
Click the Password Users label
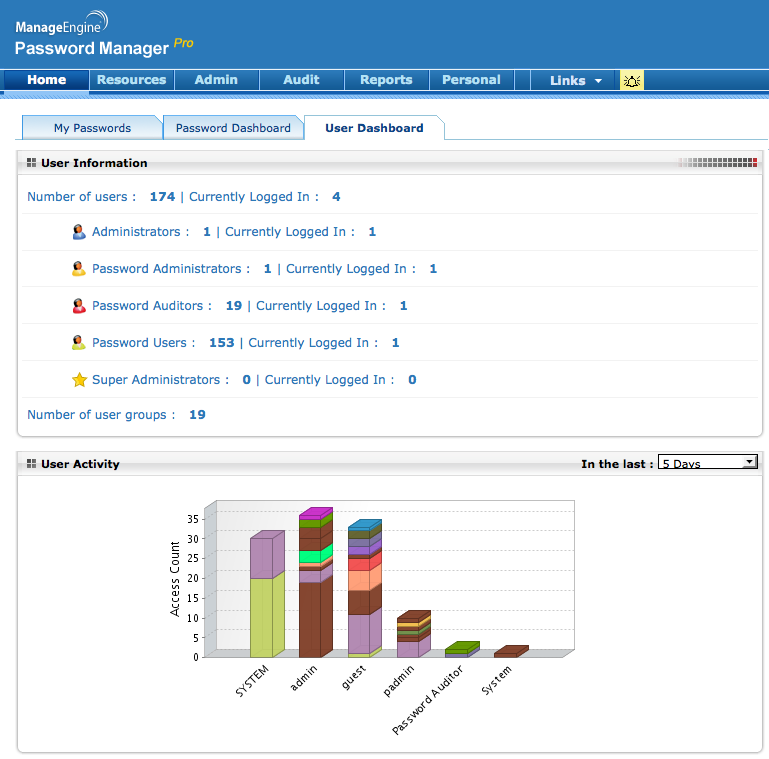coord(143,342)
